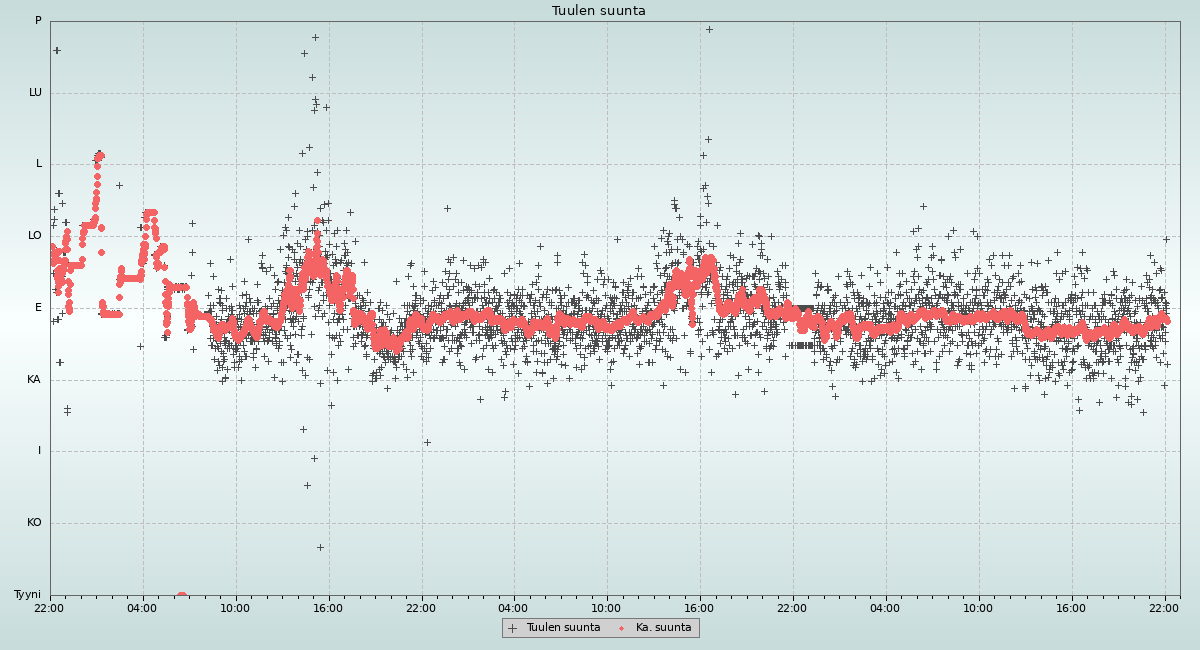The width and height of the screenshot is (1200, 650).
Task: Select the 'E' direction axis label
Action: (39, 308)
